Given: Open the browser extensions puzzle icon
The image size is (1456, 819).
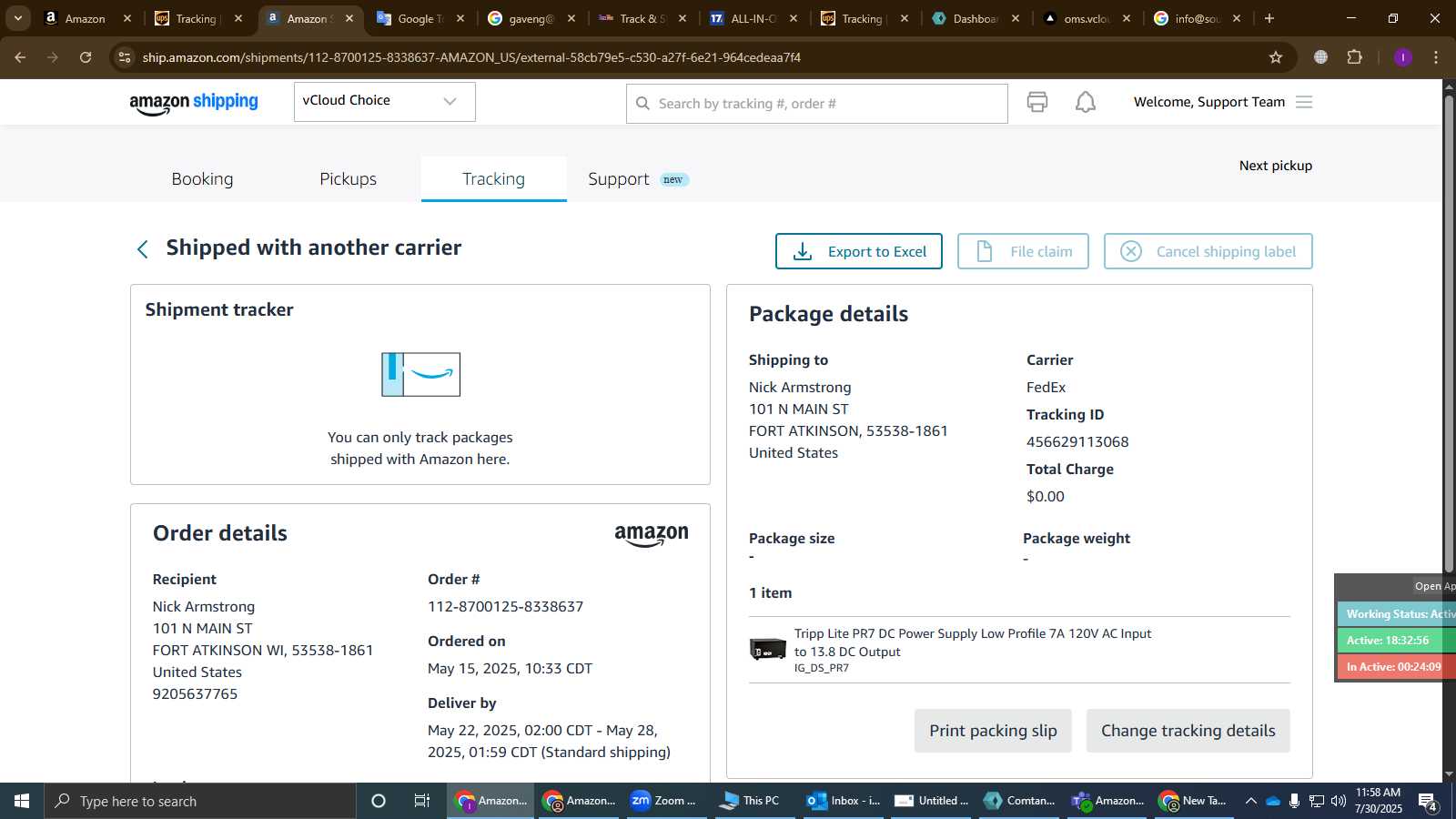Looking at the screenshot, I should (x=1355, y=57).
